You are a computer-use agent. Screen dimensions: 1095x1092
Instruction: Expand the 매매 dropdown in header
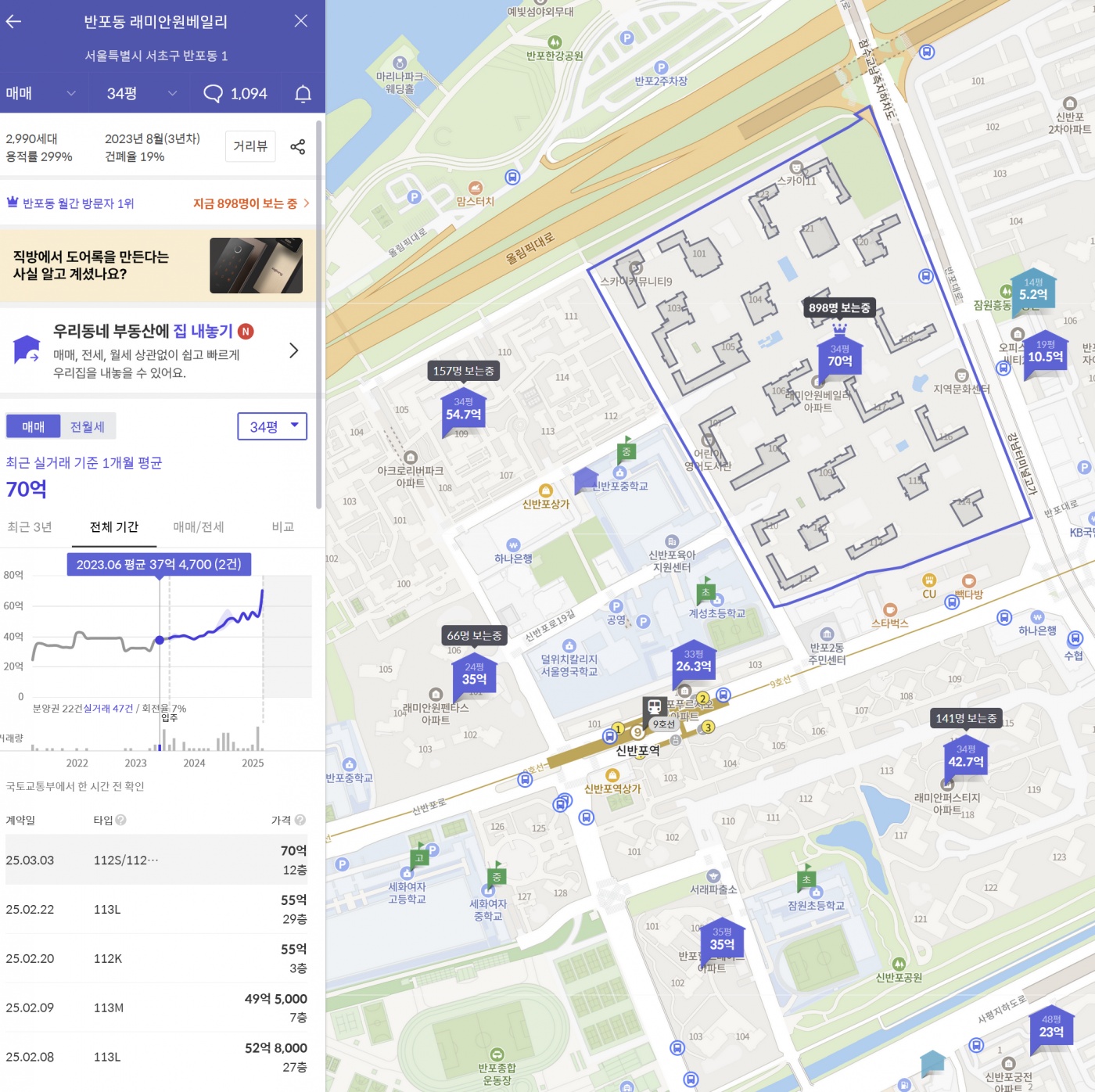point(41,94)
